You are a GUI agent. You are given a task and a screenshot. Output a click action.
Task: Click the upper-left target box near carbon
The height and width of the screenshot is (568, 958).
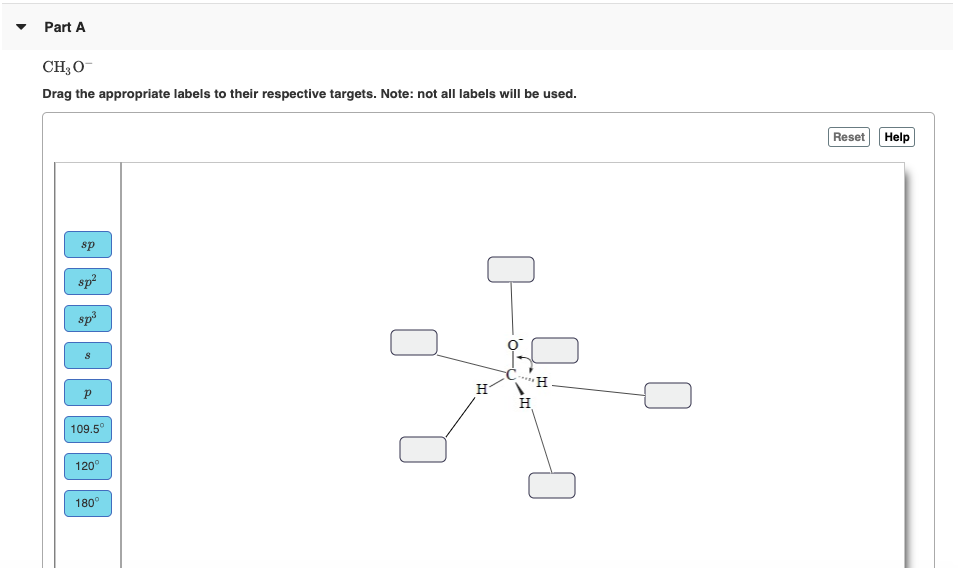pyautogui.click(x=414, y=343)
